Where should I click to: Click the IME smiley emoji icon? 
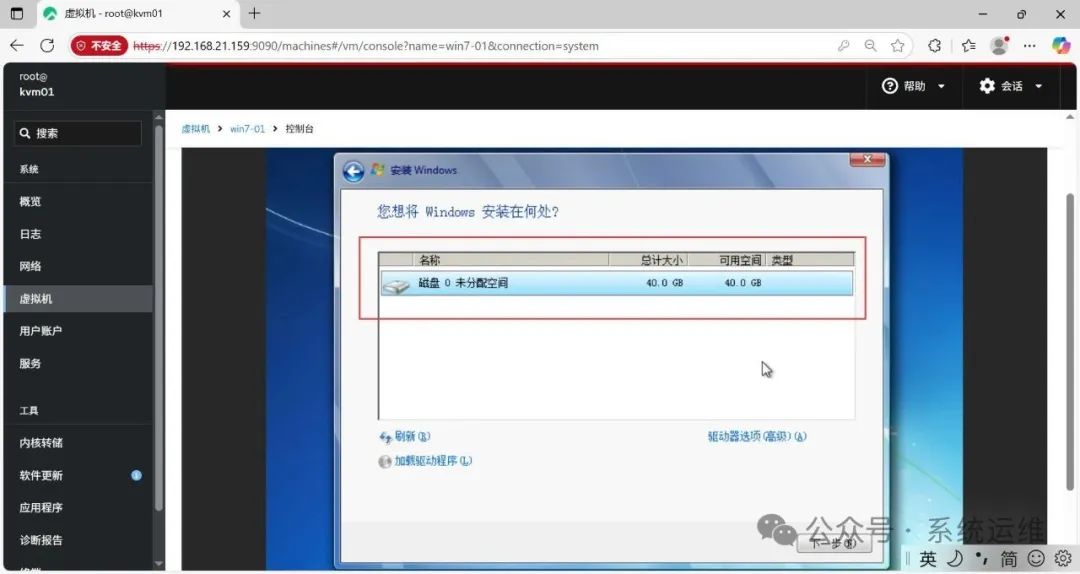point(1036,558)
